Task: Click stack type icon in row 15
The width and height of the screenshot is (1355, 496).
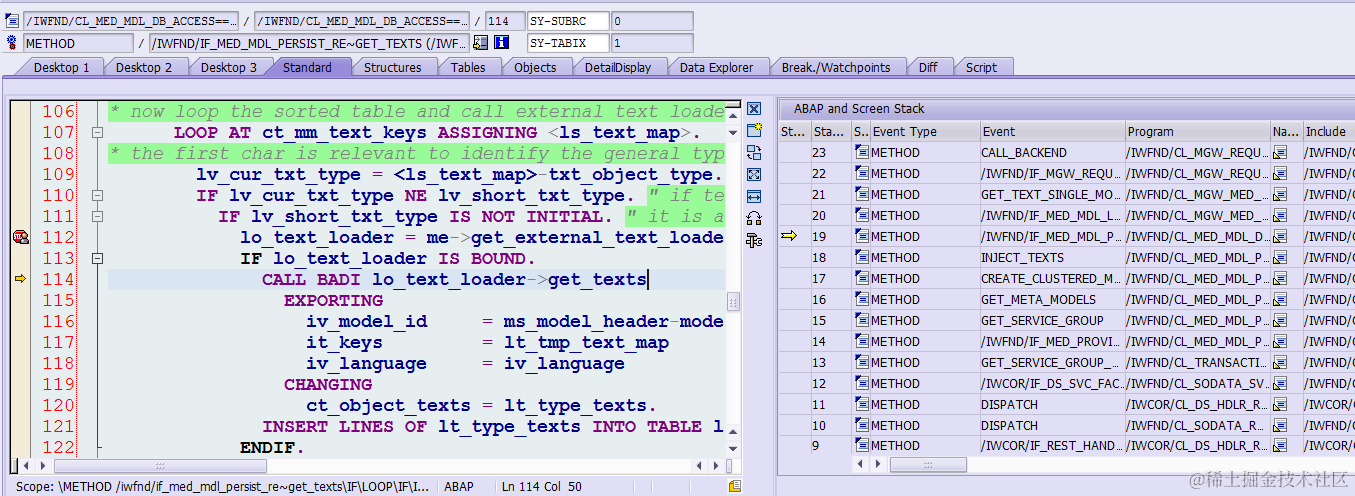Action: [x=861, y=321]
